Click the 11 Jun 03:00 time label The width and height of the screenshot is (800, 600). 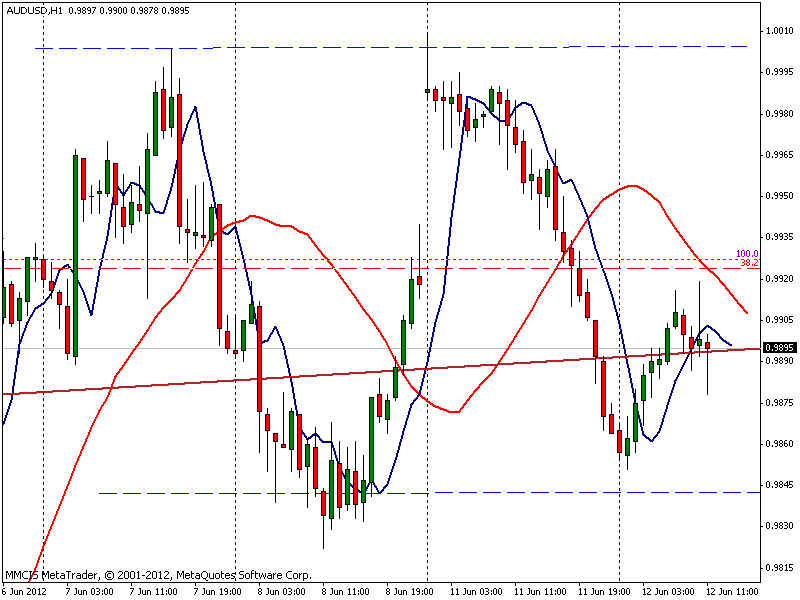(476, 591)
